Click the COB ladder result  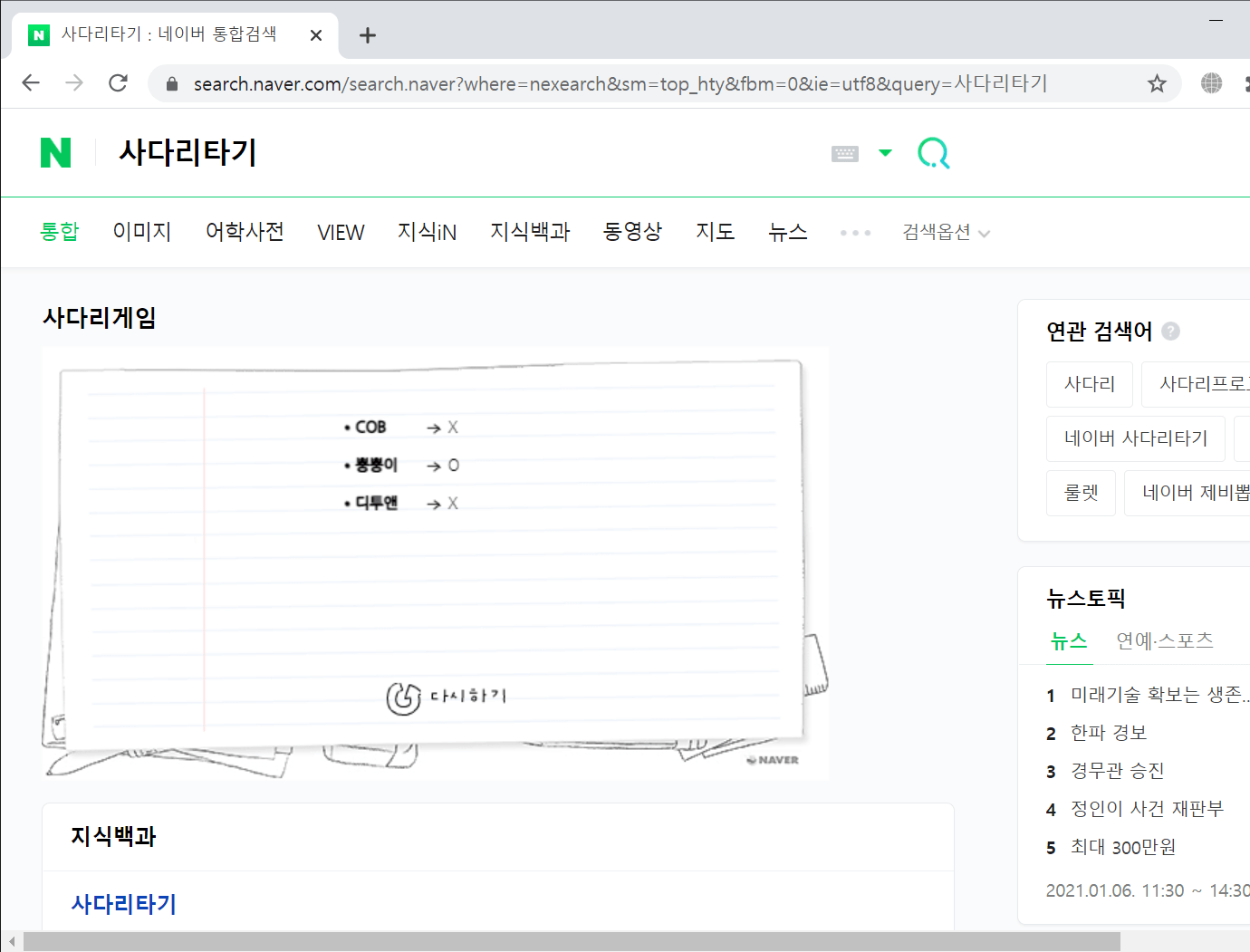pyautogui.click(x=401, y=427)
